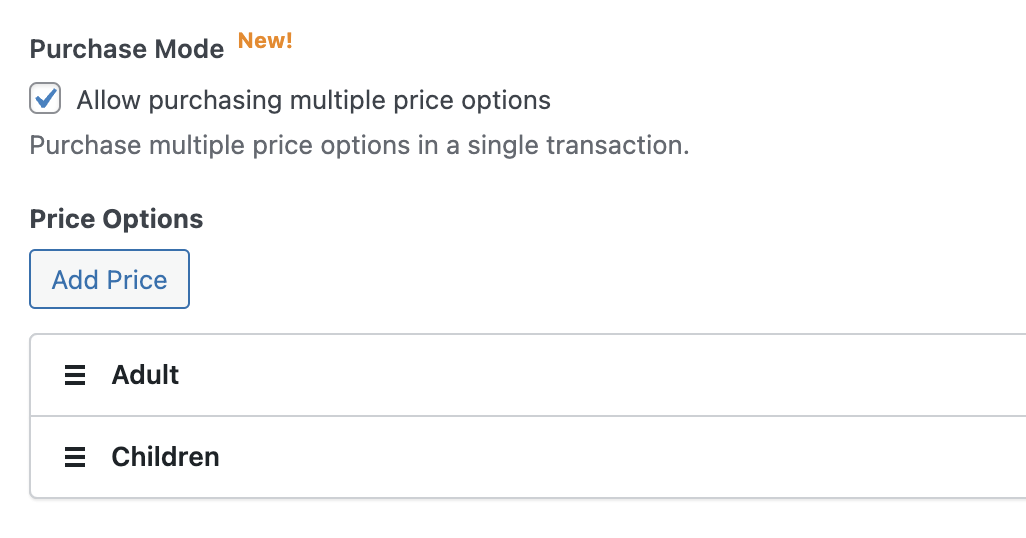Click the word 'Price' in Add Price
The image size is (1026, 538).
click(137, 280)
